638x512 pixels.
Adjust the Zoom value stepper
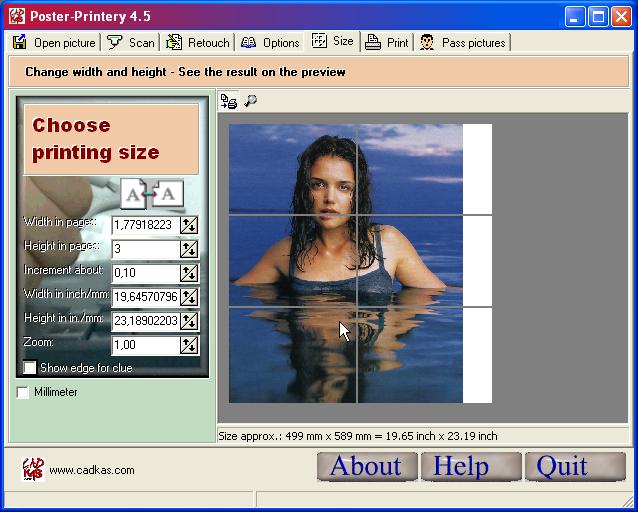click(x=189, y=345)
